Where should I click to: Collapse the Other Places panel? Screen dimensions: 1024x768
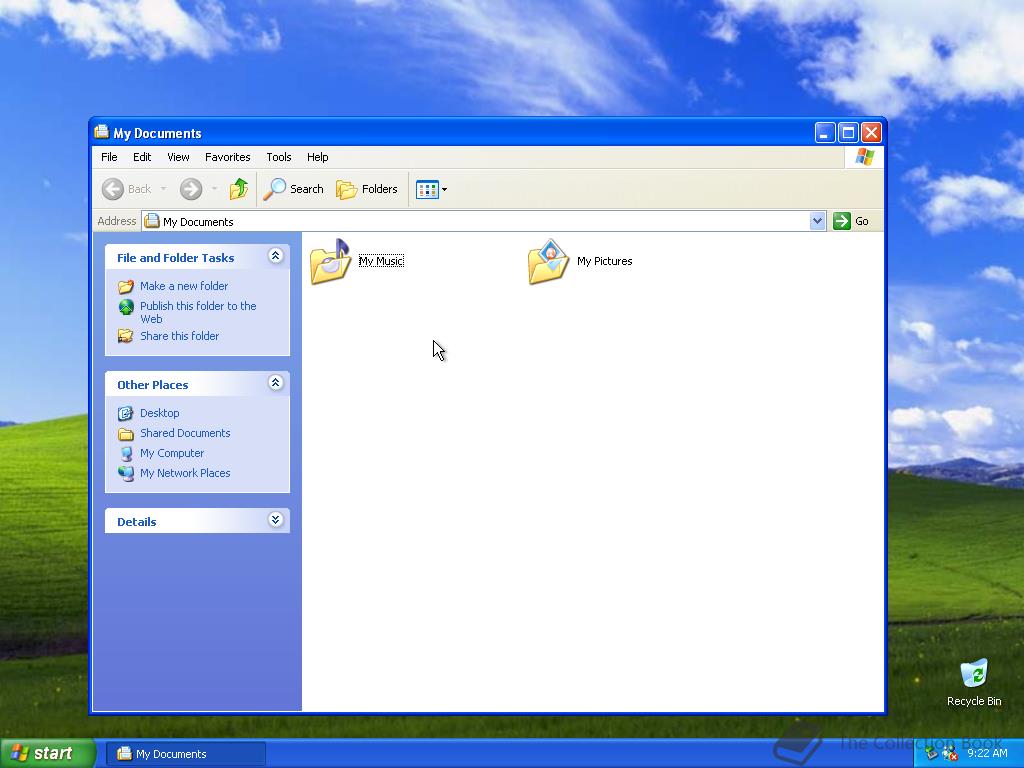click(276, 383)
